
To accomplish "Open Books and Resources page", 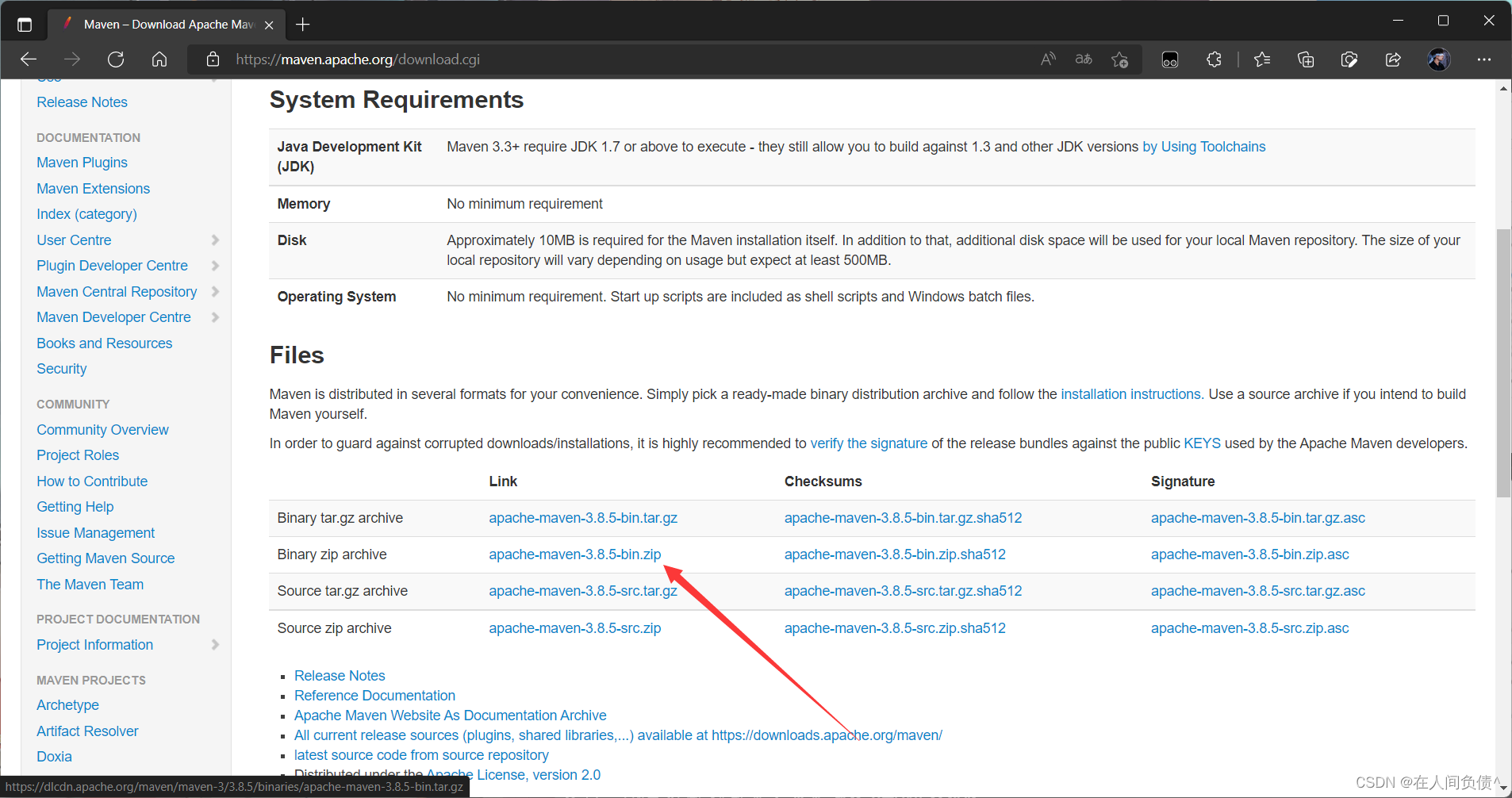I will [104, 343].
